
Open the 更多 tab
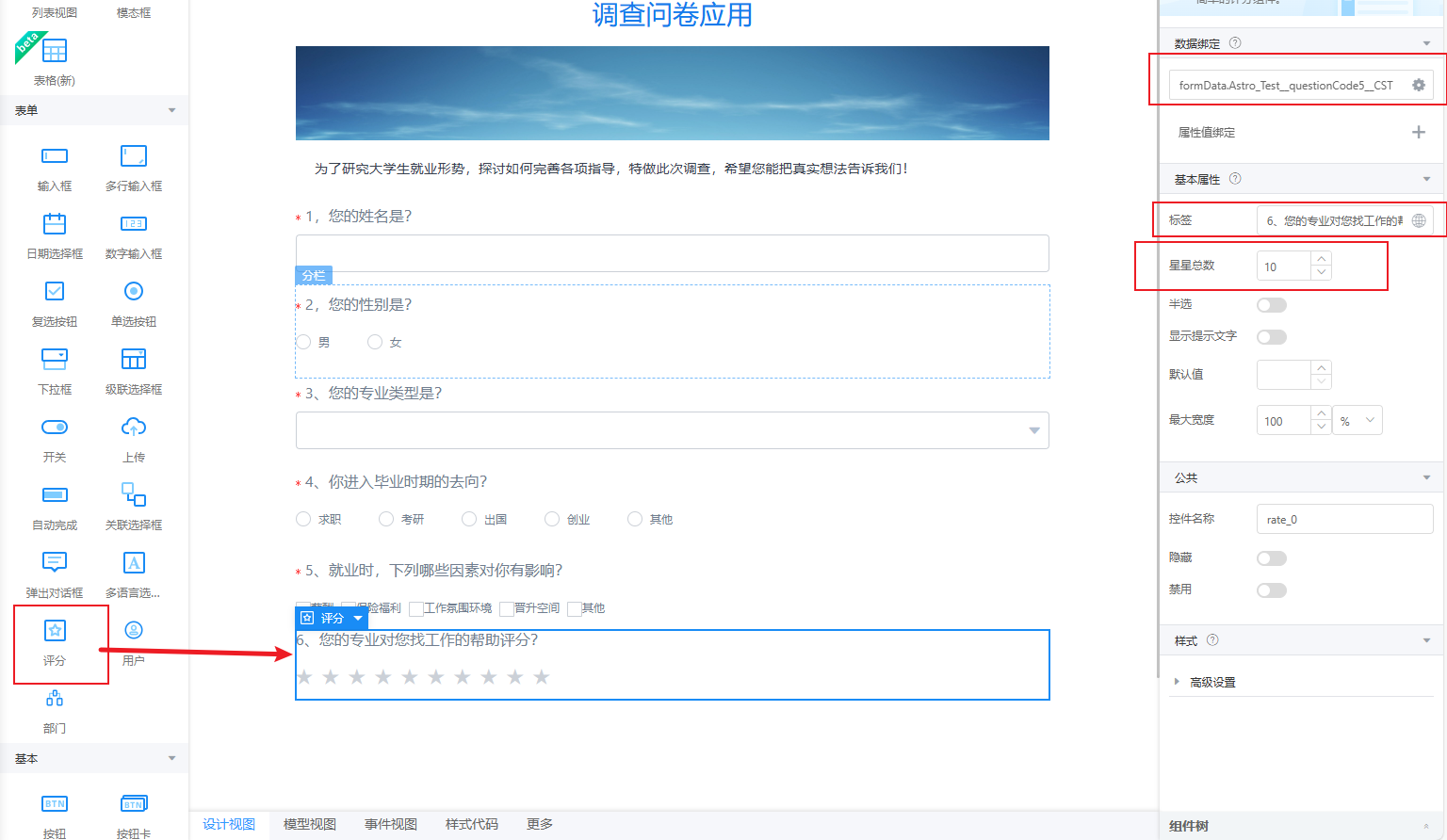[540, 824]
